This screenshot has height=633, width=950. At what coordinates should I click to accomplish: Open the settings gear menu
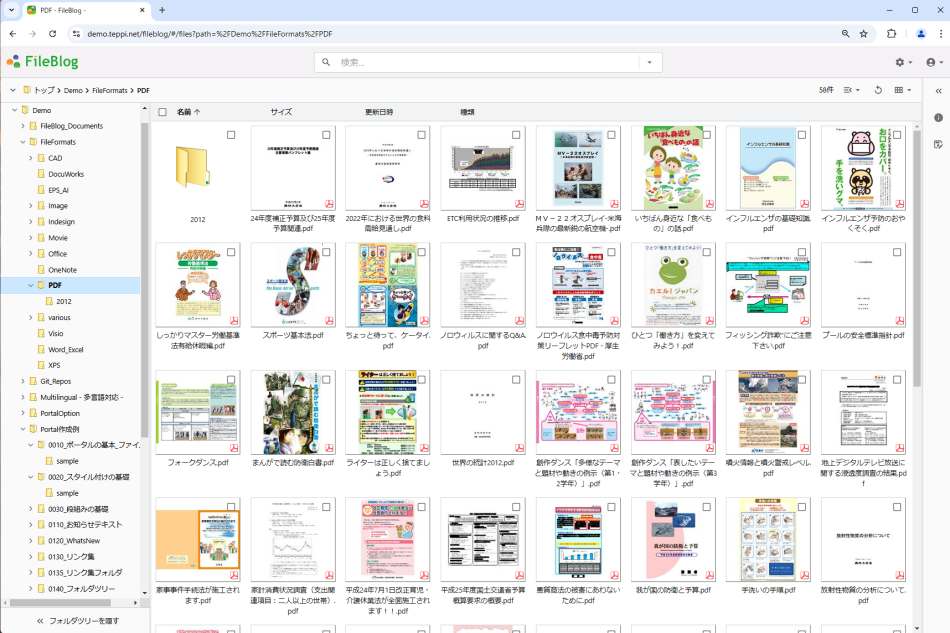point(903,62)
